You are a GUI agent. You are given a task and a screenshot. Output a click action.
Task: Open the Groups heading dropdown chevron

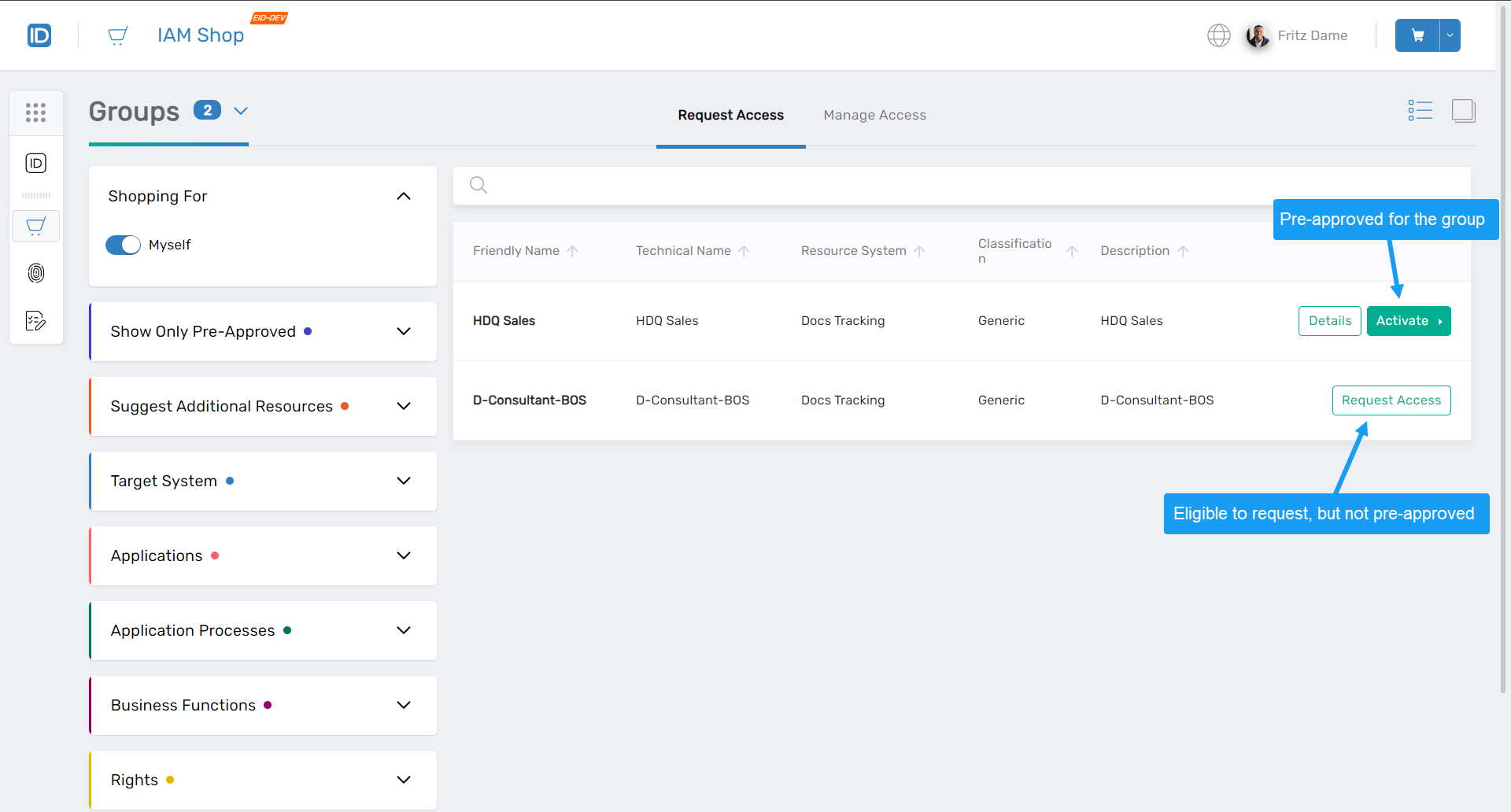click(240, 110)
